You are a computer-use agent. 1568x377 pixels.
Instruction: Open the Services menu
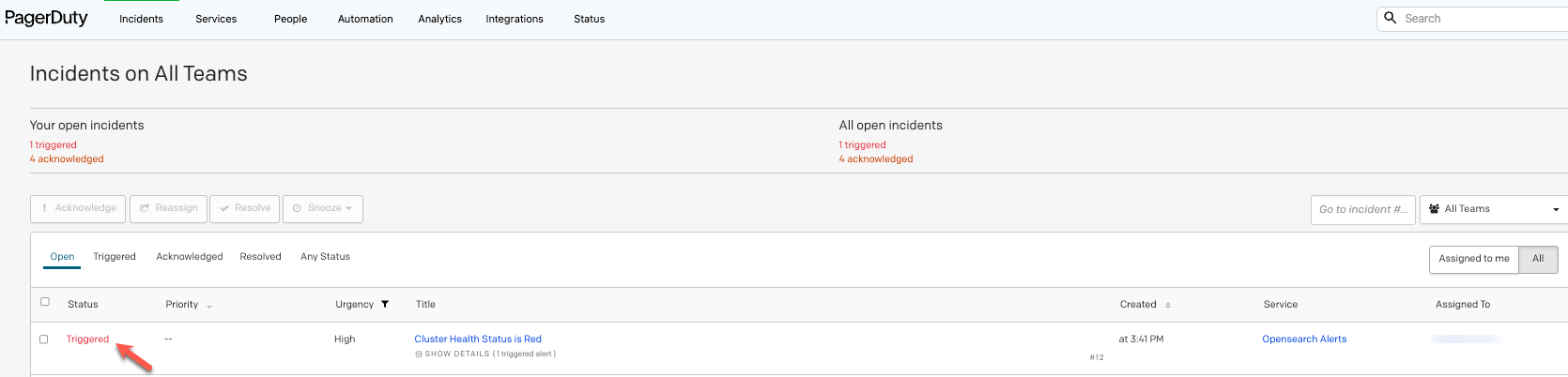coord(216,19)
